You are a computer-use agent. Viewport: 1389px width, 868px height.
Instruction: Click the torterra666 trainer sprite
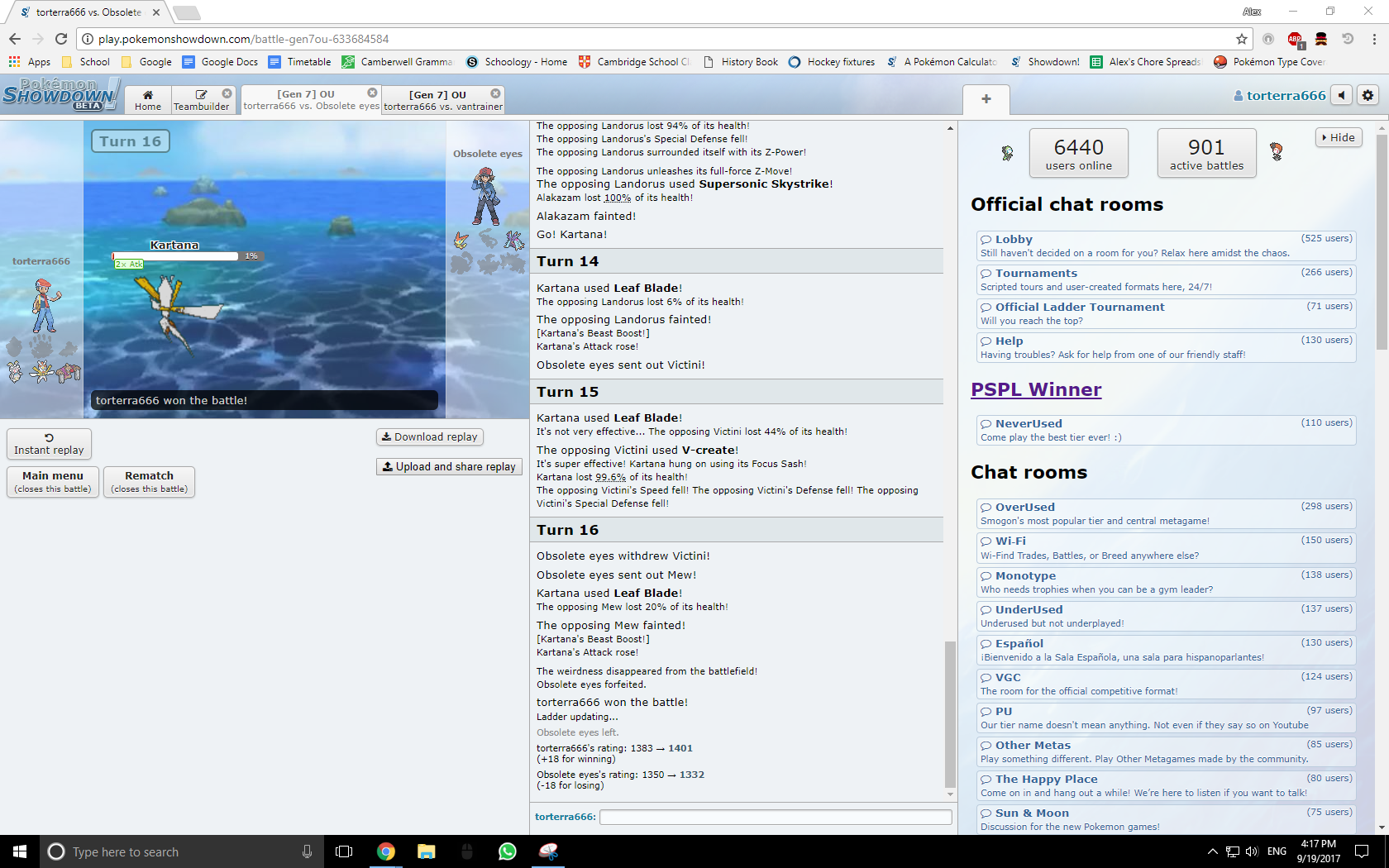pyautogui.click(x=45, y=306)
